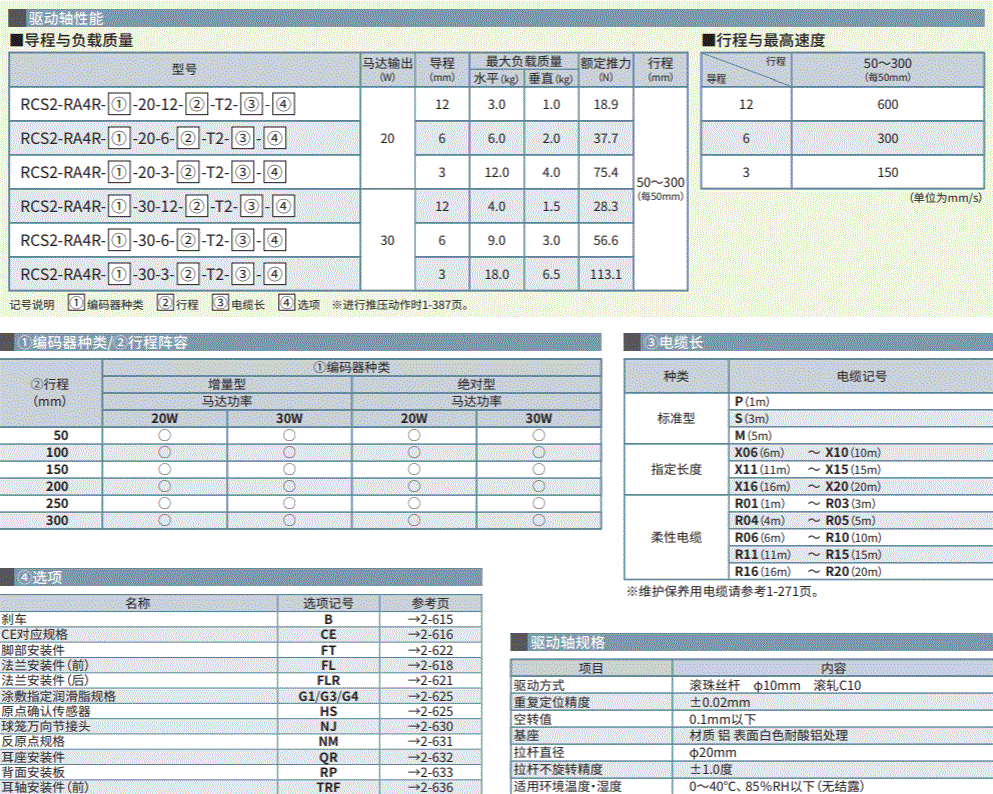The image size is (993, 794).
Task: Click circle for 200 stroke absolute 30W
Action: point(539,486)
